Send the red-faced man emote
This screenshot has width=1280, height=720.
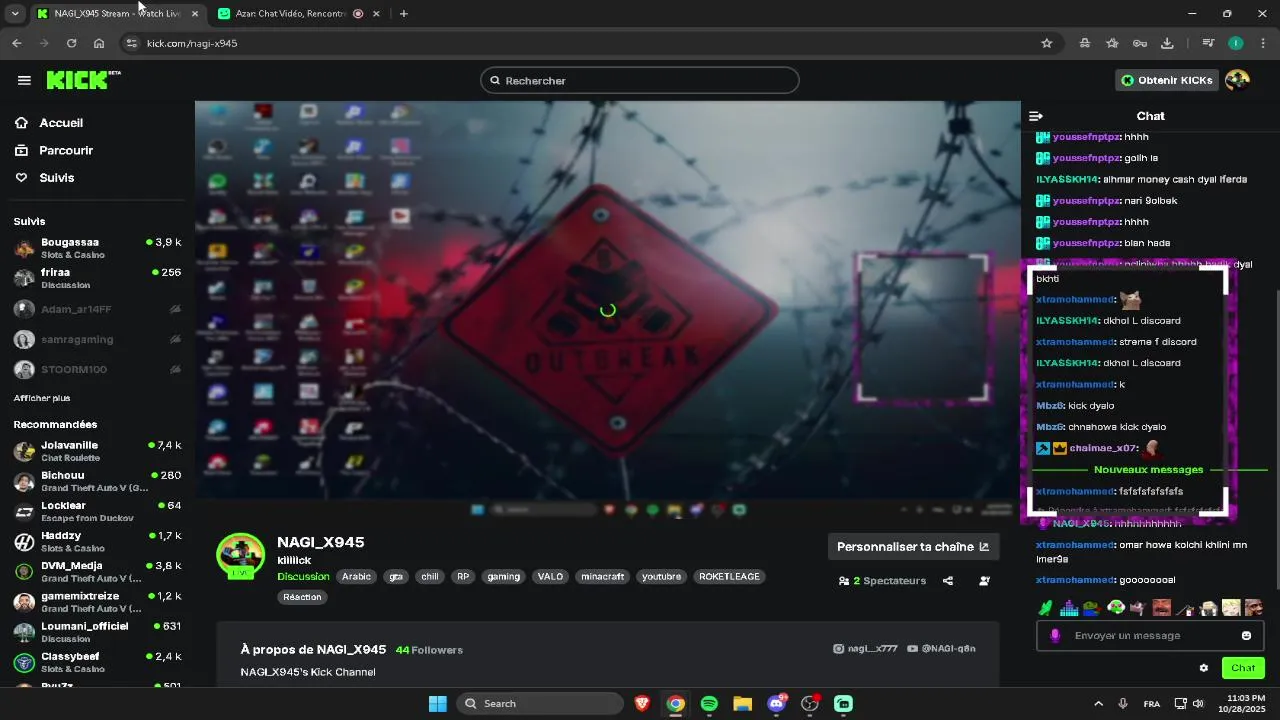point(1161,607)
